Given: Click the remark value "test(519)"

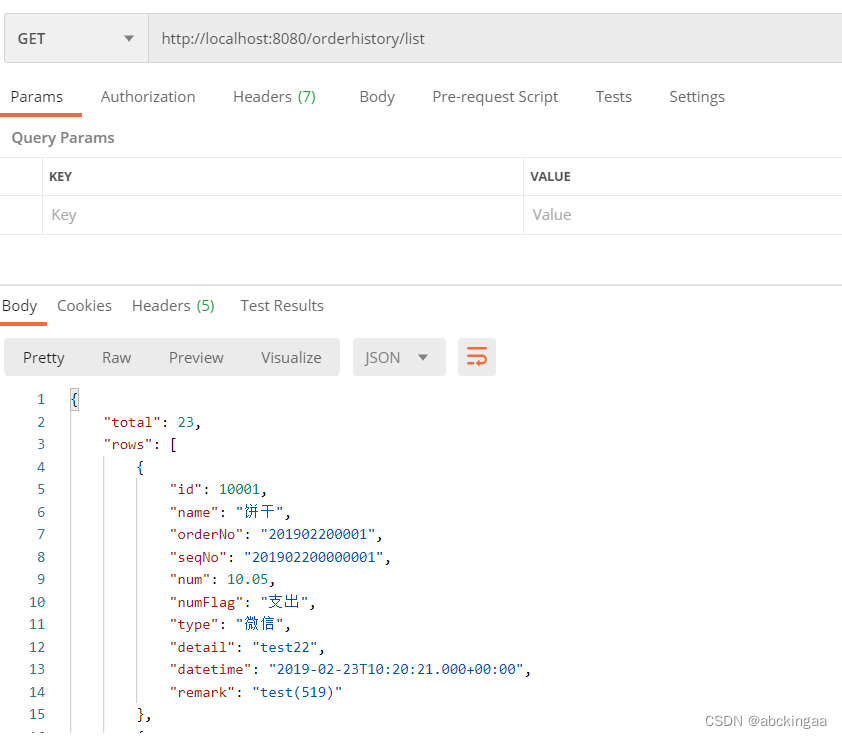Looking at the screenshot, I should (x=297, y=692).
